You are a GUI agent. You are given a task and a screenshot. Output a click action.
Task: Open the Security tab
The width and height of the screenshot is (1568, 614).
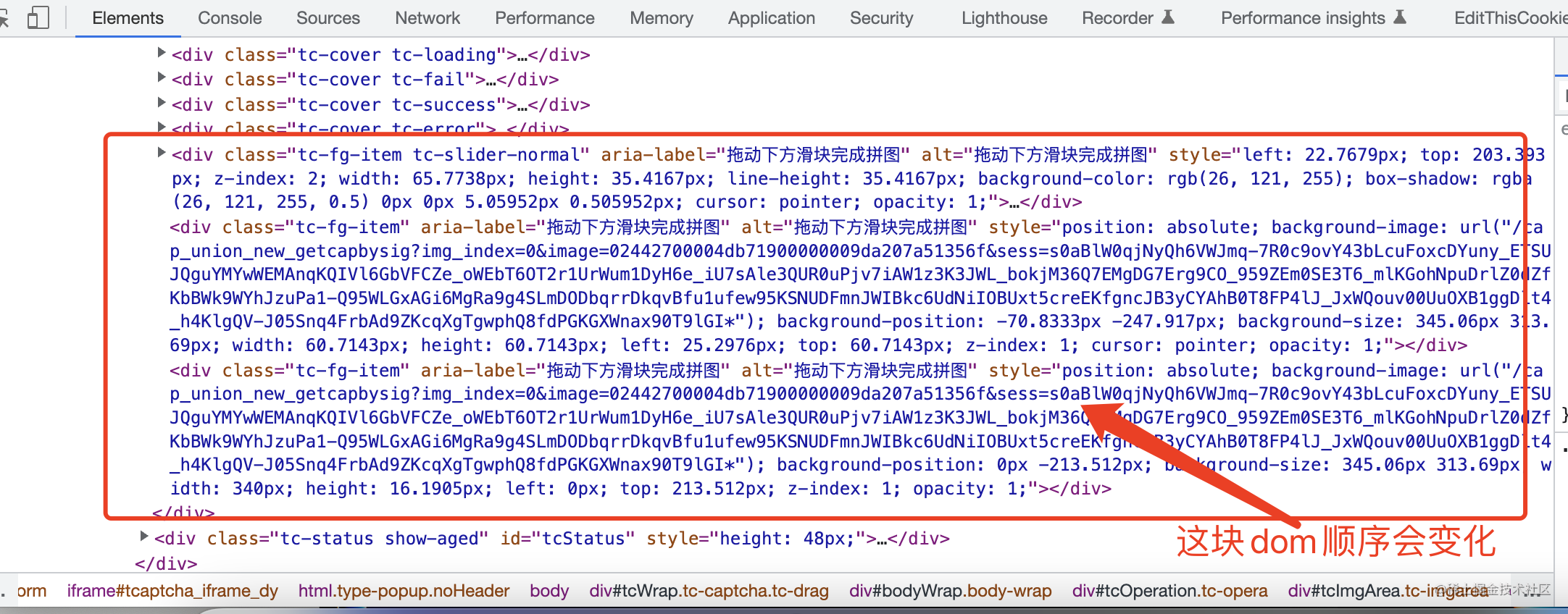coord(881,18)
